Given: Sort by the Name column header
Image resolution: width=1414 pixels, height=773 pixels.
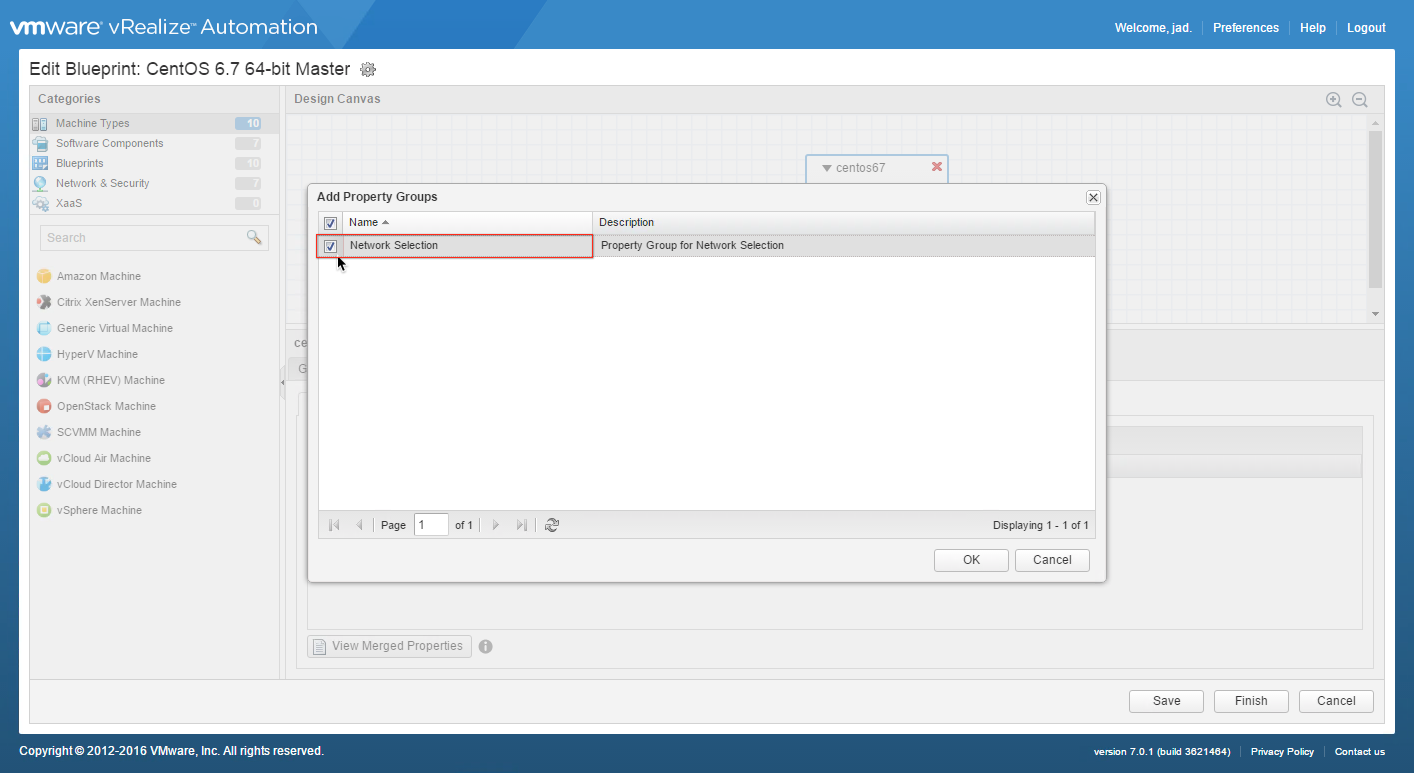Looking at the screenshot, I should 467,222.
